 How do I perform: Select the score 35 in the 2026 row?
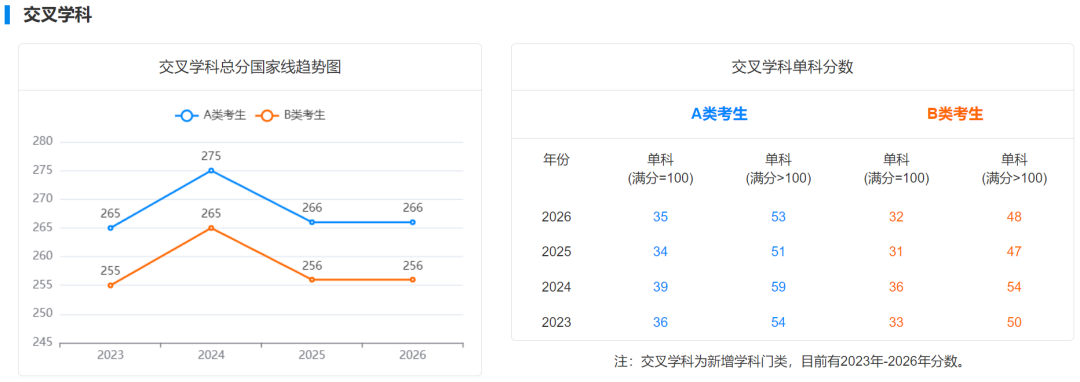(660, 217)
